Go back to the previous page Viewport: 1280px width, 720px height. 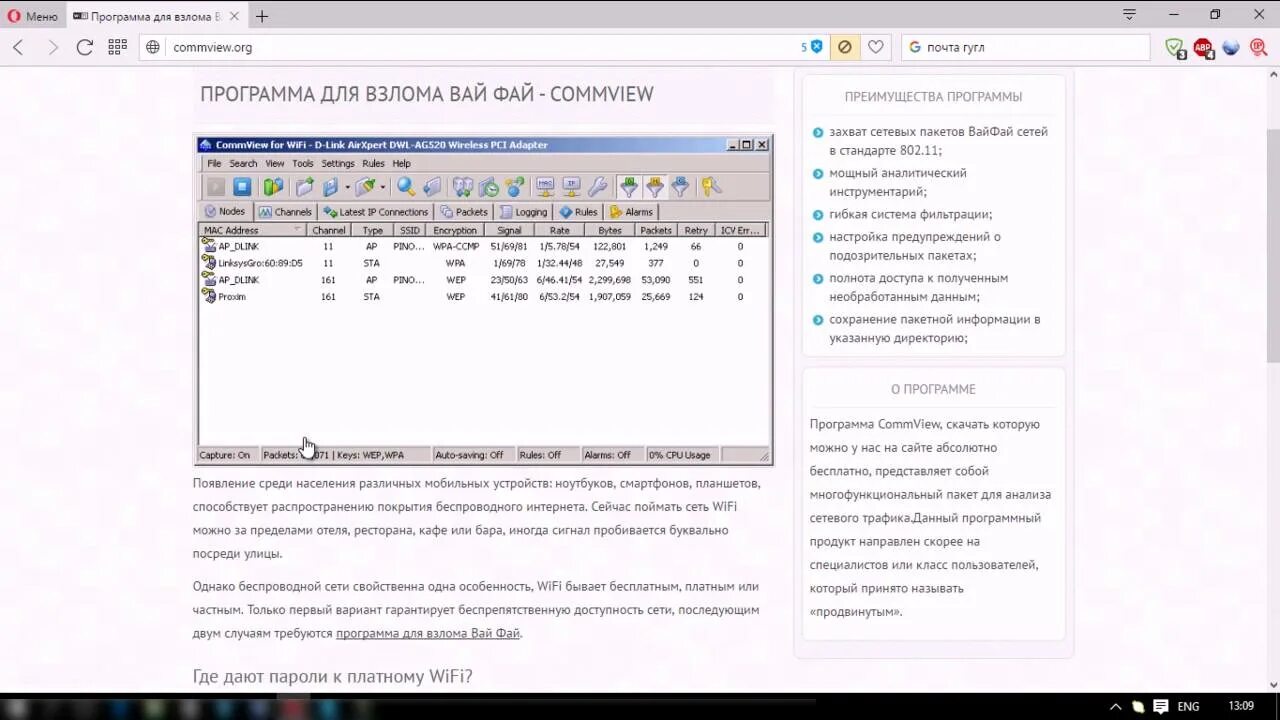19,47
